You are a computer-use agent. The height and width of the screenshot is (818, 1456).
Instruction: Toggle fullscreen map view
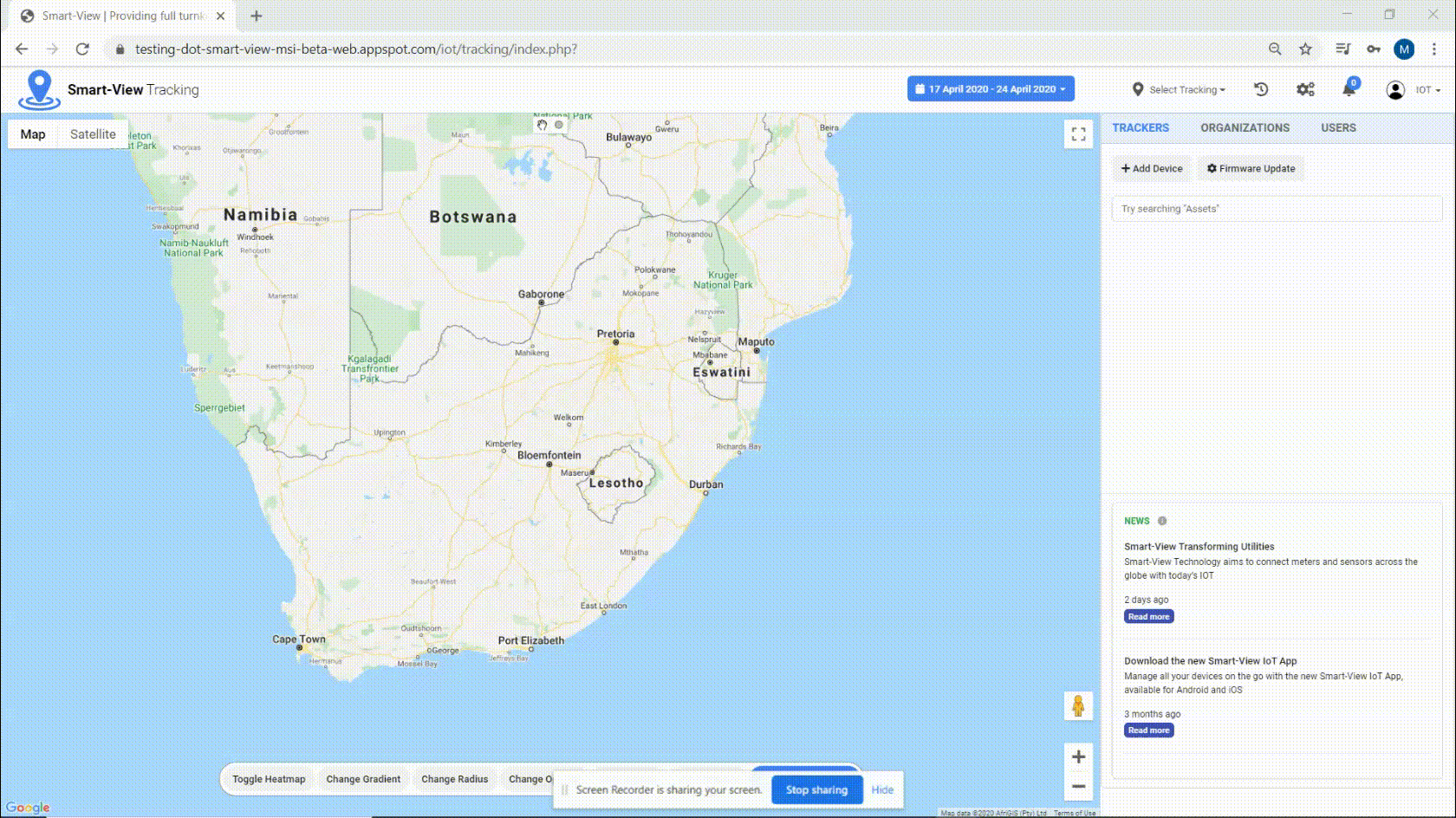(x=1078, y=134)
